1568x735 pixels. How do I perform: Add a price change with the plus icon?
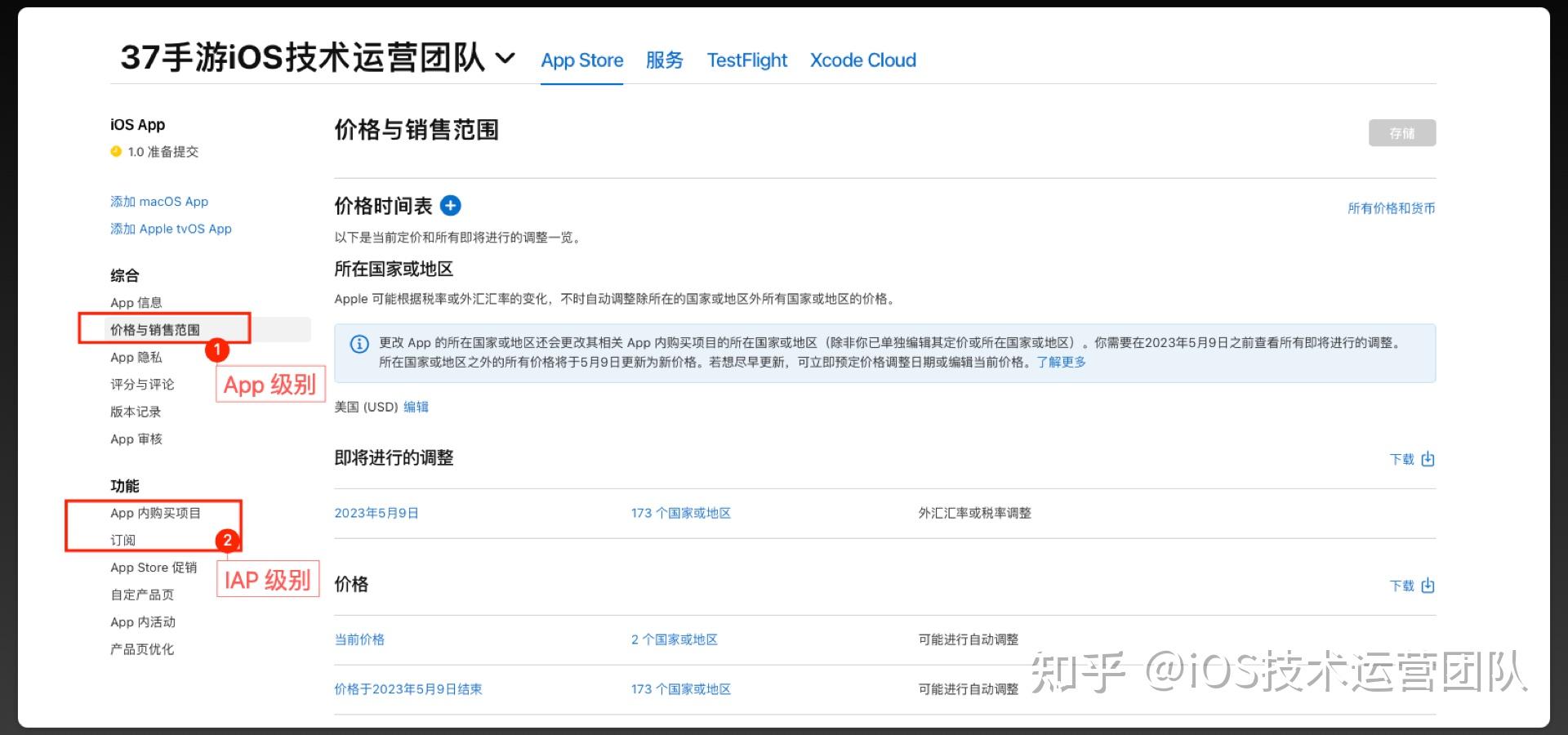point(450,206)
